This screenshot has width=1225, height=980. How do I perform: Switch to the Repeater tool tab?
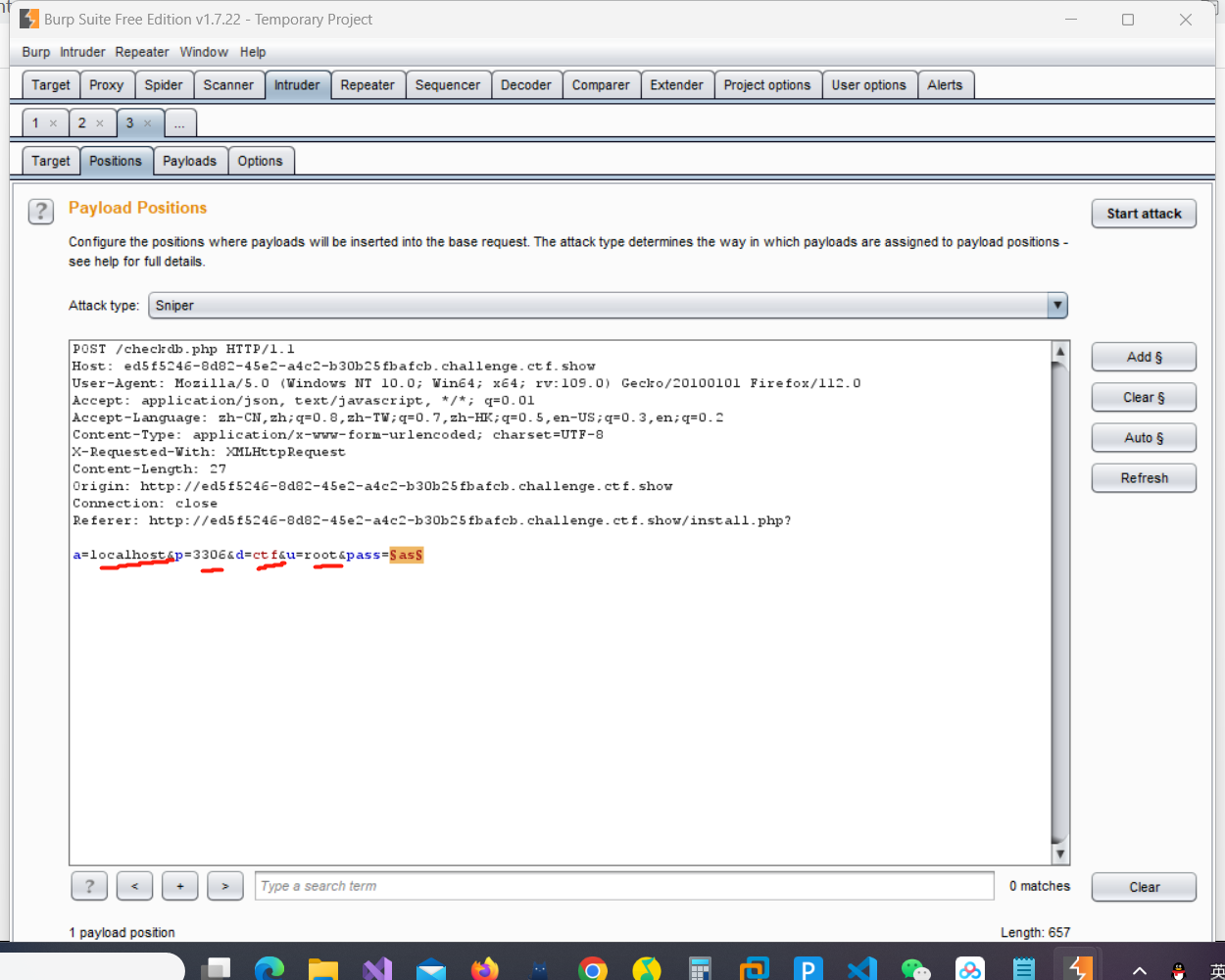pyautogui.click(x=367, y=85)
